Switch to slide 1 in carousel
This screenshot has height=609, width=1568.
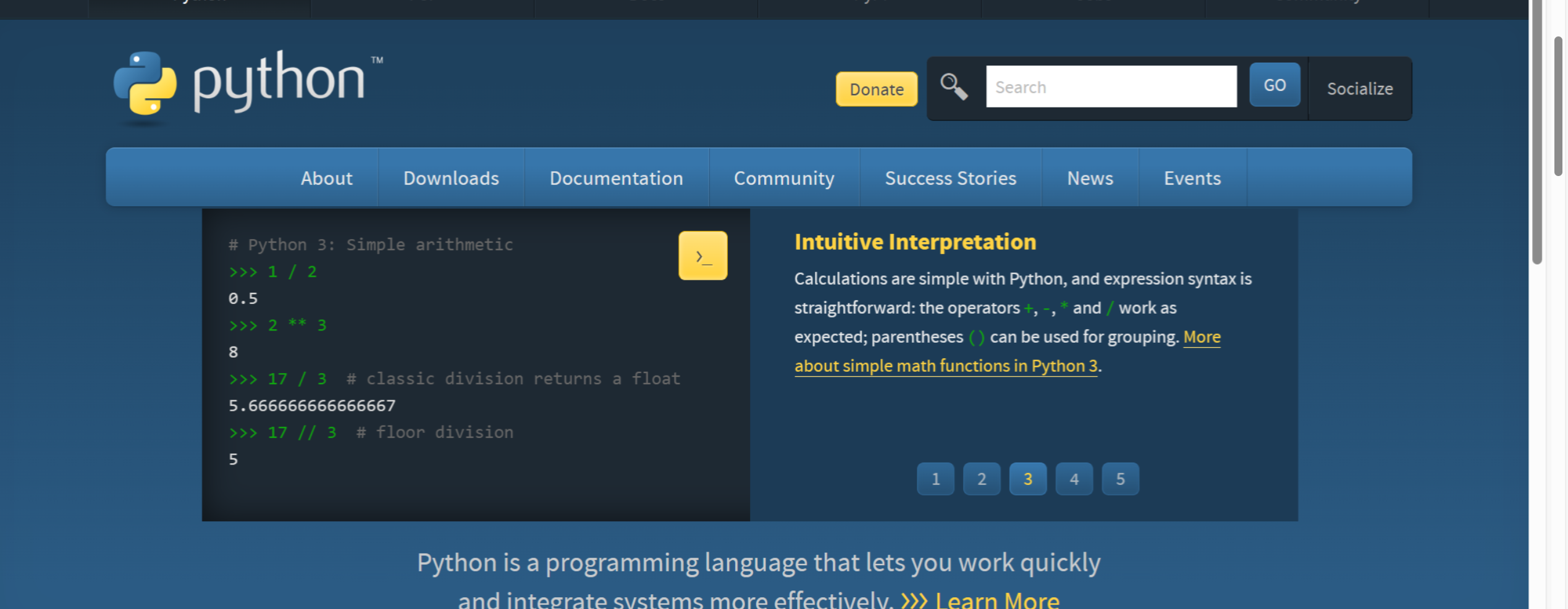click(x=935, y=479)
